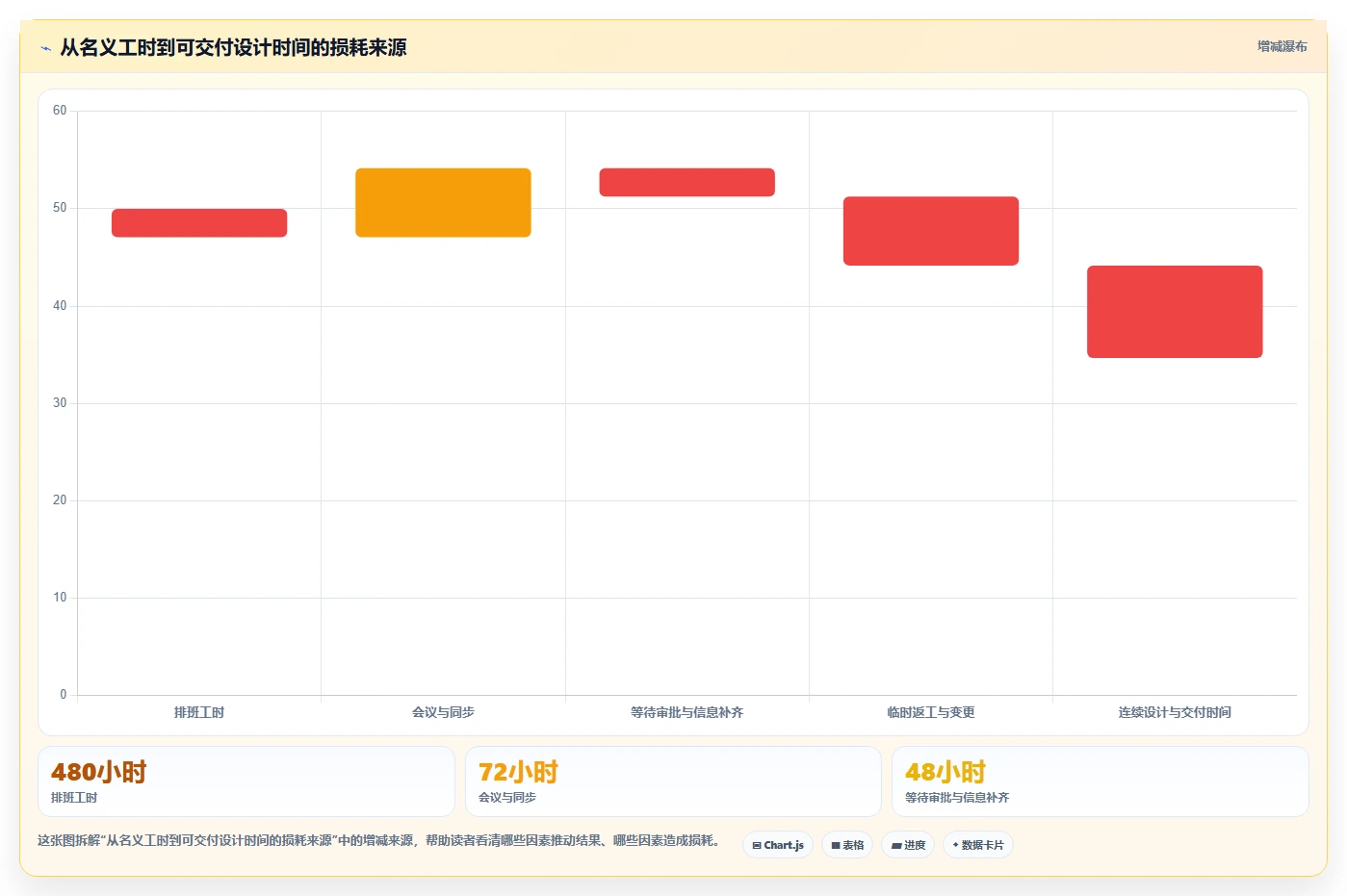This screenshot has width=1347, height=896.
Task: Click the orange 会议与同步 bar
Action: [x=443, y=203]
